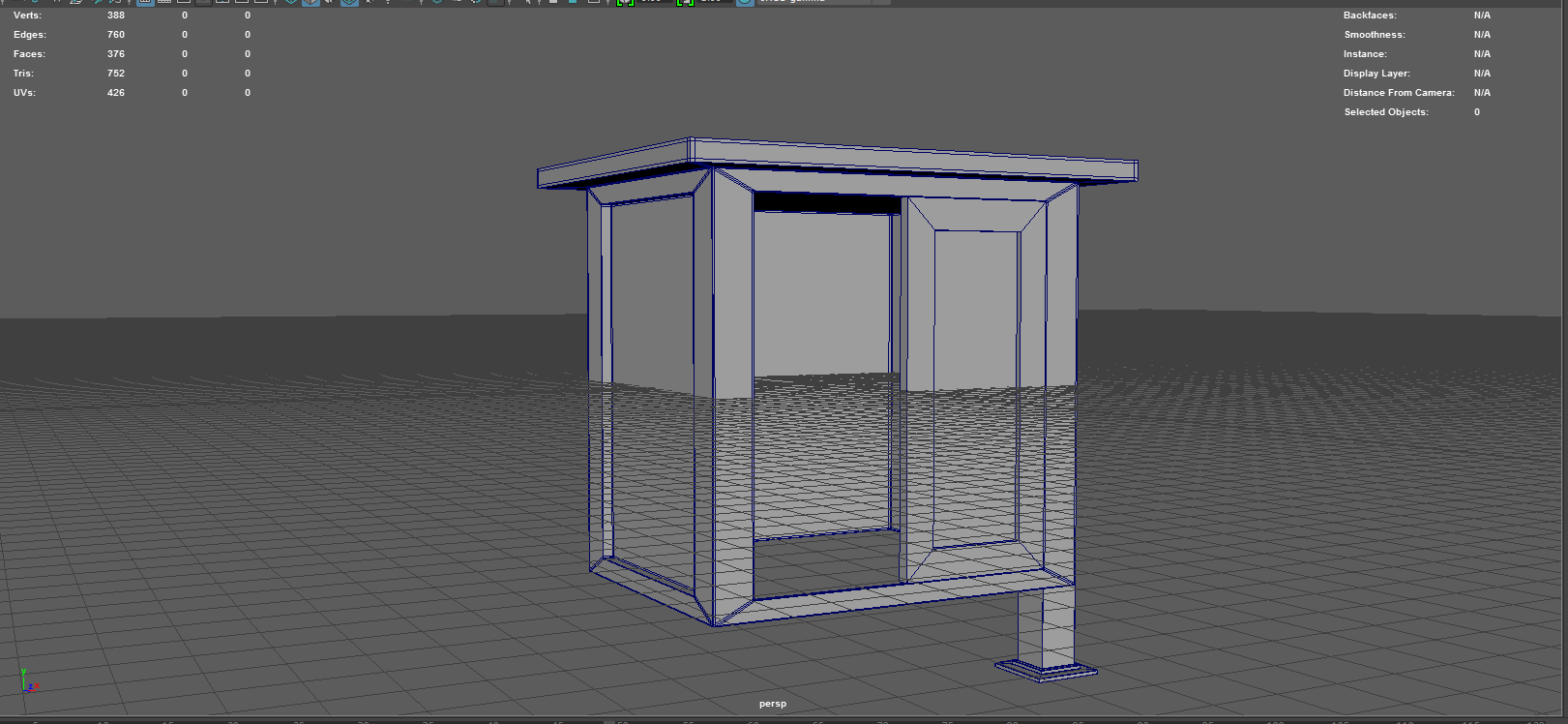Click the 0 value beside Selected Objects
This screenshot has height=724, width=1568.
1477,112
